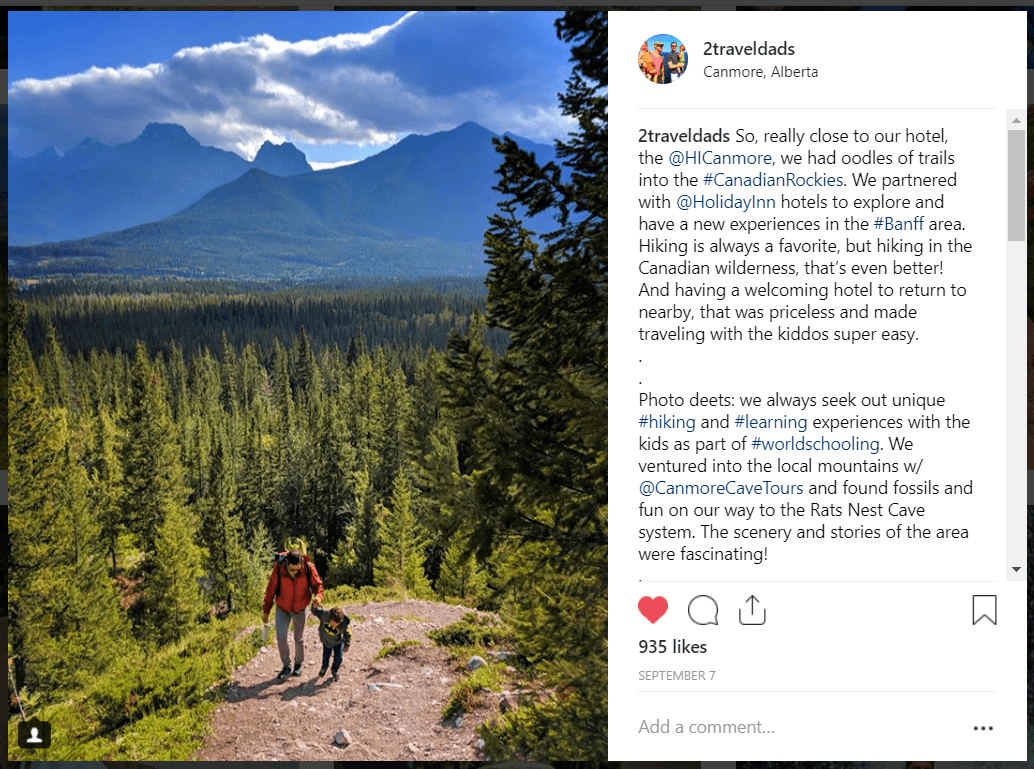Show tagged people icon on the photo
This screenshot has height=769, width=1034.
click(x=34, y=734)
